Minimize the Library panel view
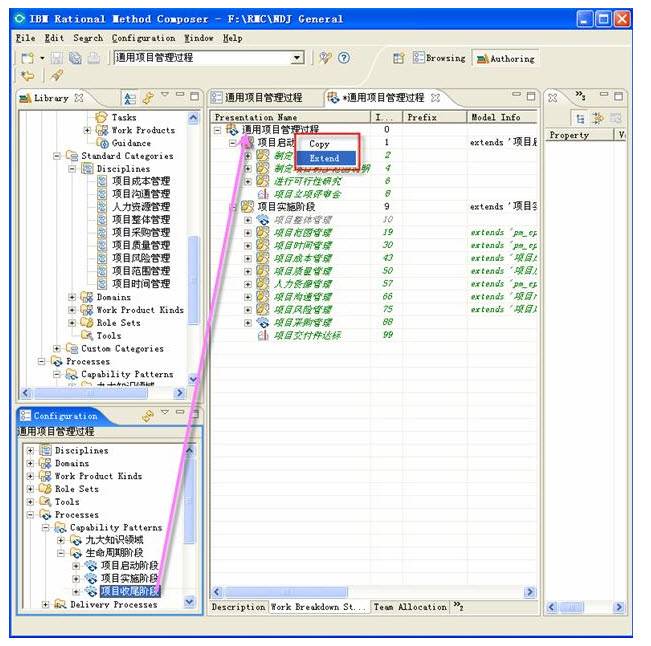651x646 pixels. click(x=180, y=96)
